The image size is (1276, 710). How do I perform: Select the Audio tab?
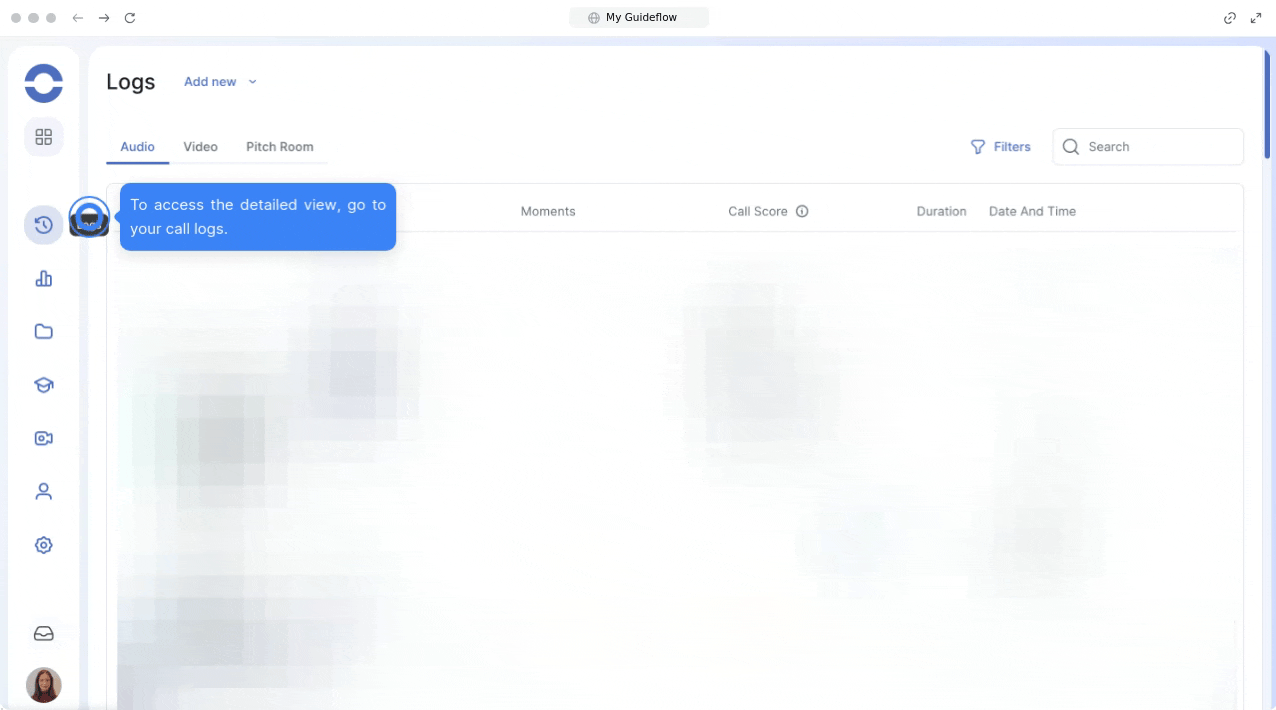pyautogui.click(x=137, y=147)
